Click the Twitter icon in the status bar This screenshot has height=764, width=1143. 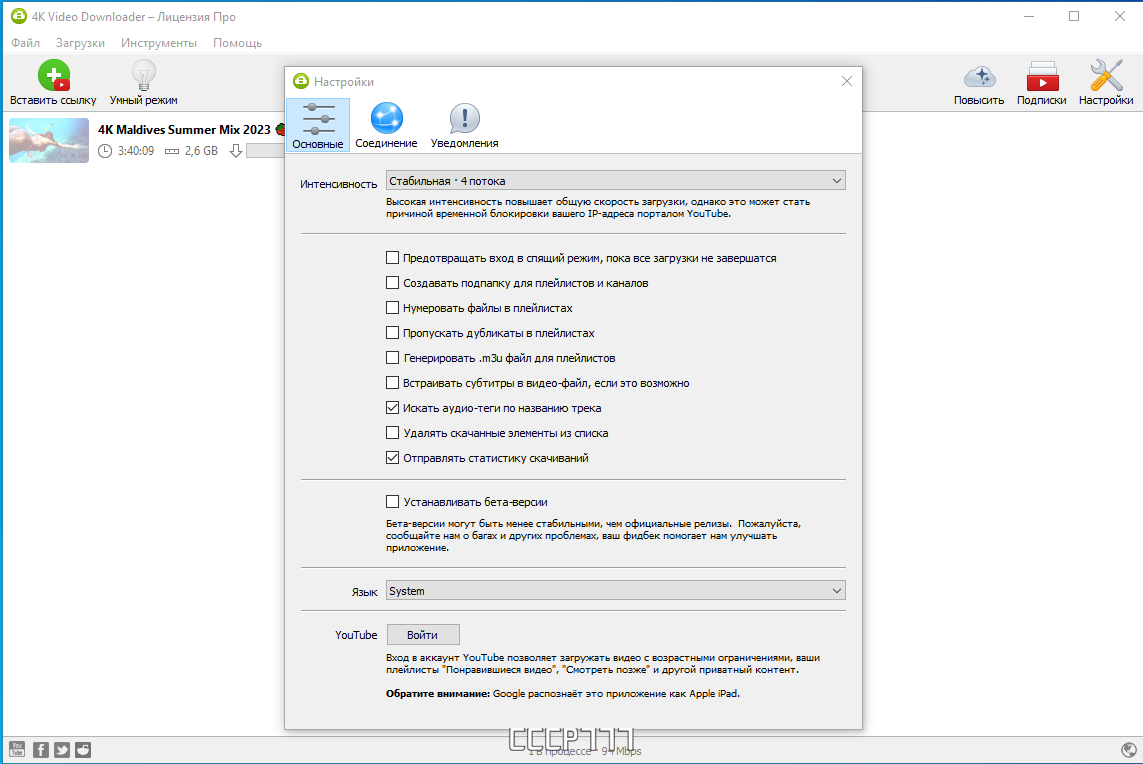(x=62, y=749)
